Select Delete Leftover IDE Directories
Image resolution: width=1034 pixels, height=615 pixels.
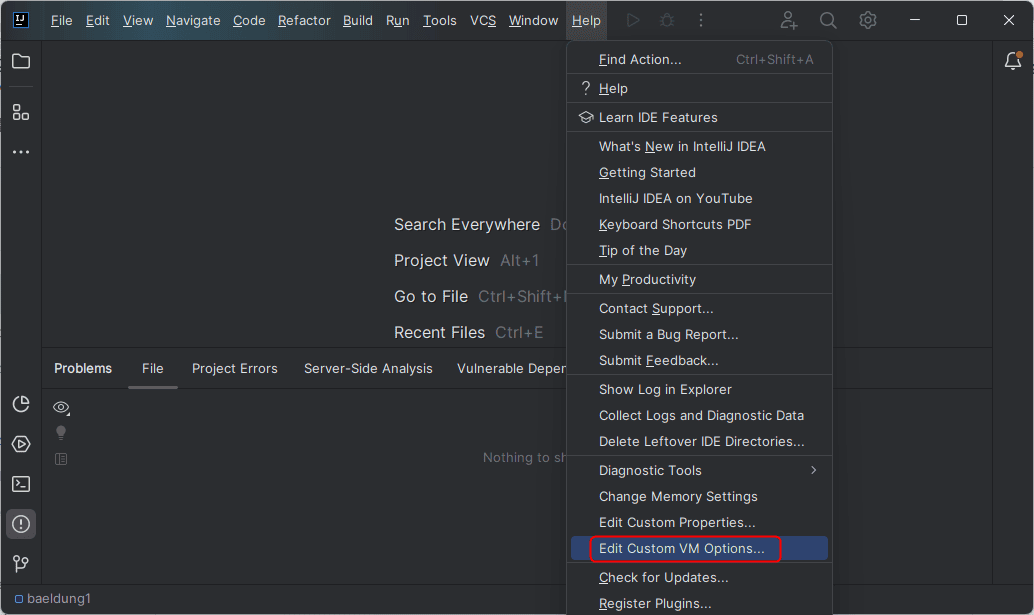point(699,442)
